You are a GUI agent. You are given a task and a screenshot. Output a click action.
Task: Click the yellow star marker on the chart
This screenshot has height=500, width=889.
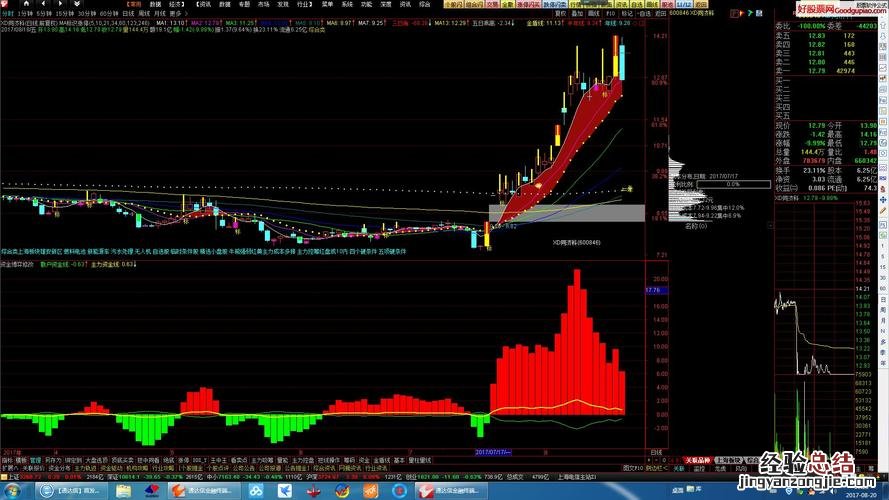tap(629, 189)
